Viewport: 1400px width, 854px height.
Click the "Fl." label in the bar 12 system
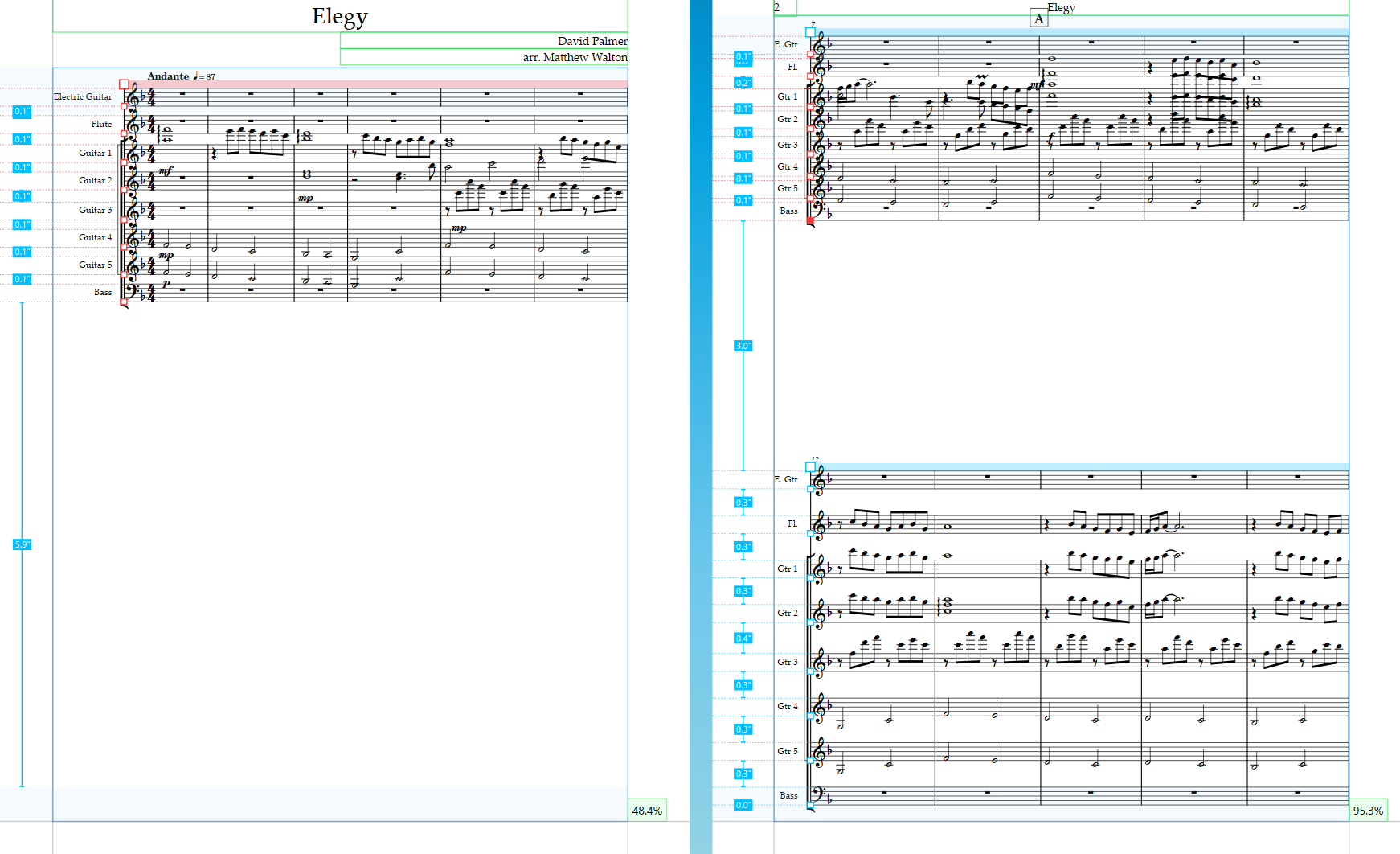792,523
